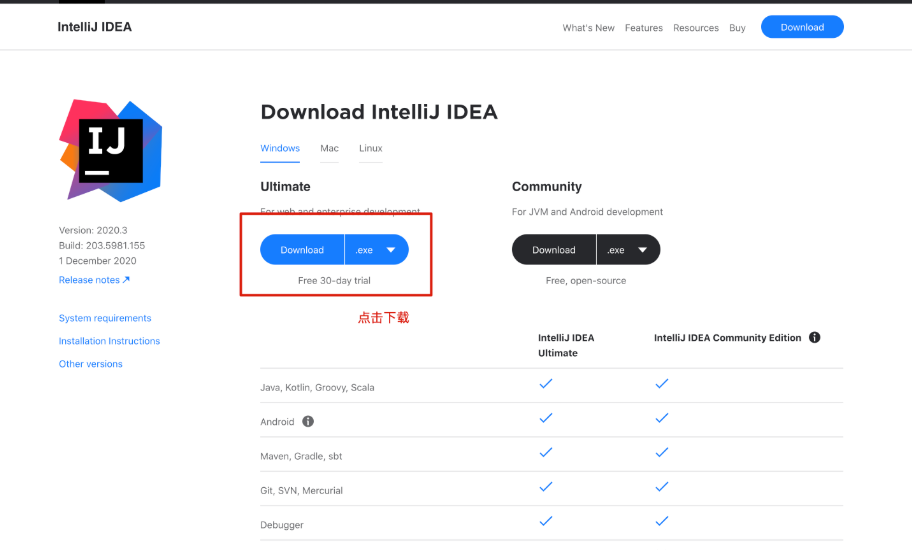This screenshot has height=550, width=912.
Task: Click the 'Ultimate' edition heading
Action: (285, 187)
